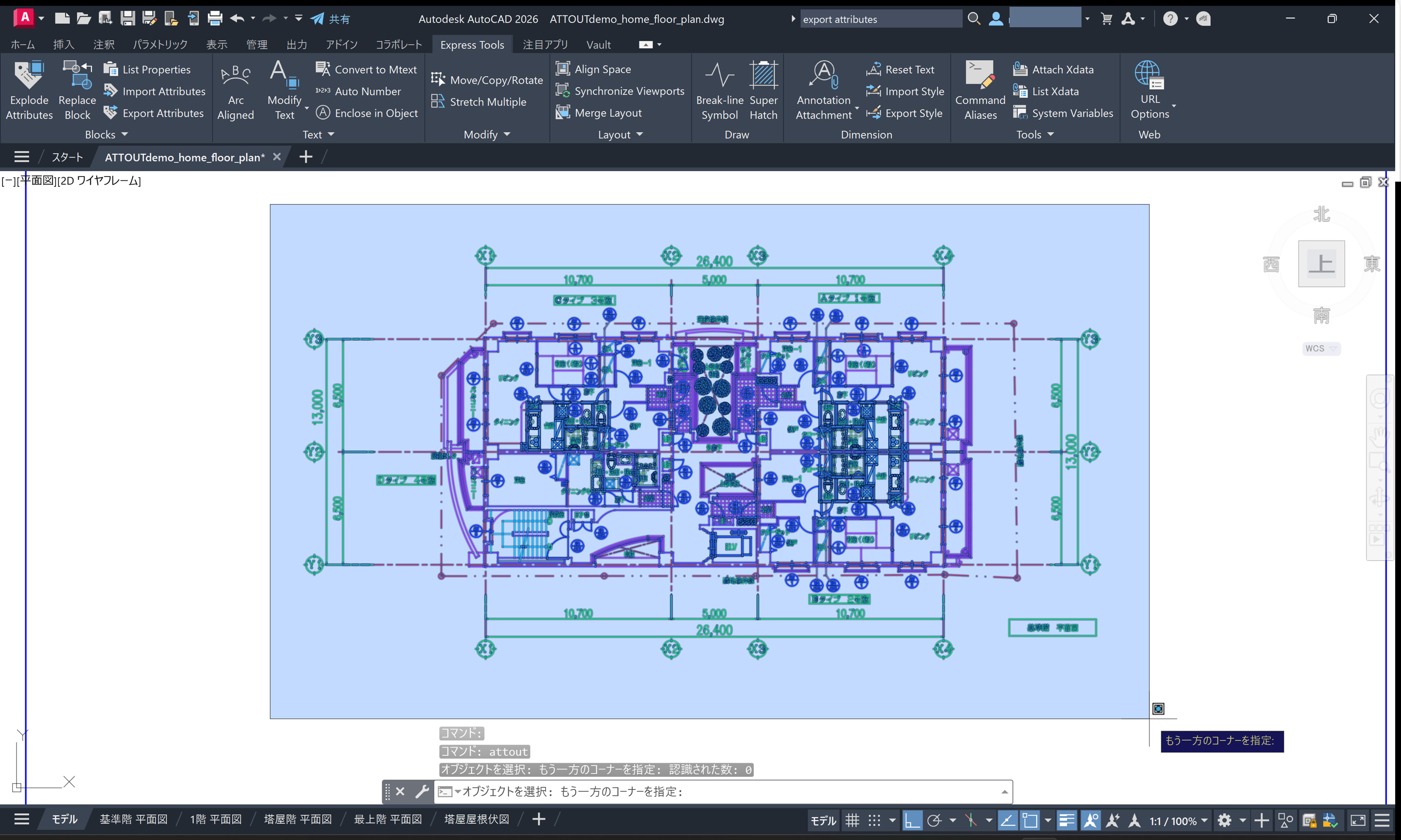Screen dimensions: 1401x840
Task: Toggle grid display in status bar
Action: pos(852,820)
